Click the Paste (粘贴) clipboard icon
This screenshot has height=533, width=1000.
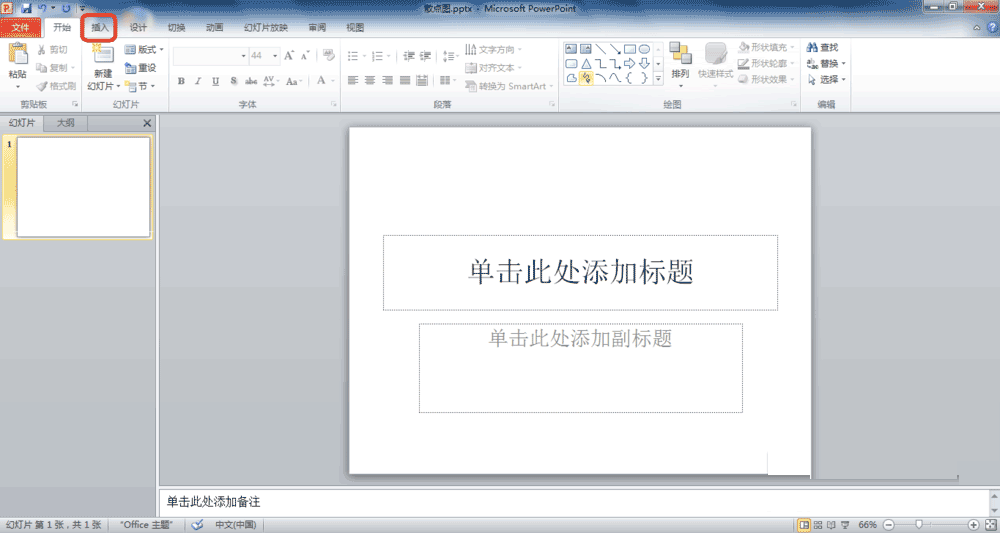[x=18, y=55]
